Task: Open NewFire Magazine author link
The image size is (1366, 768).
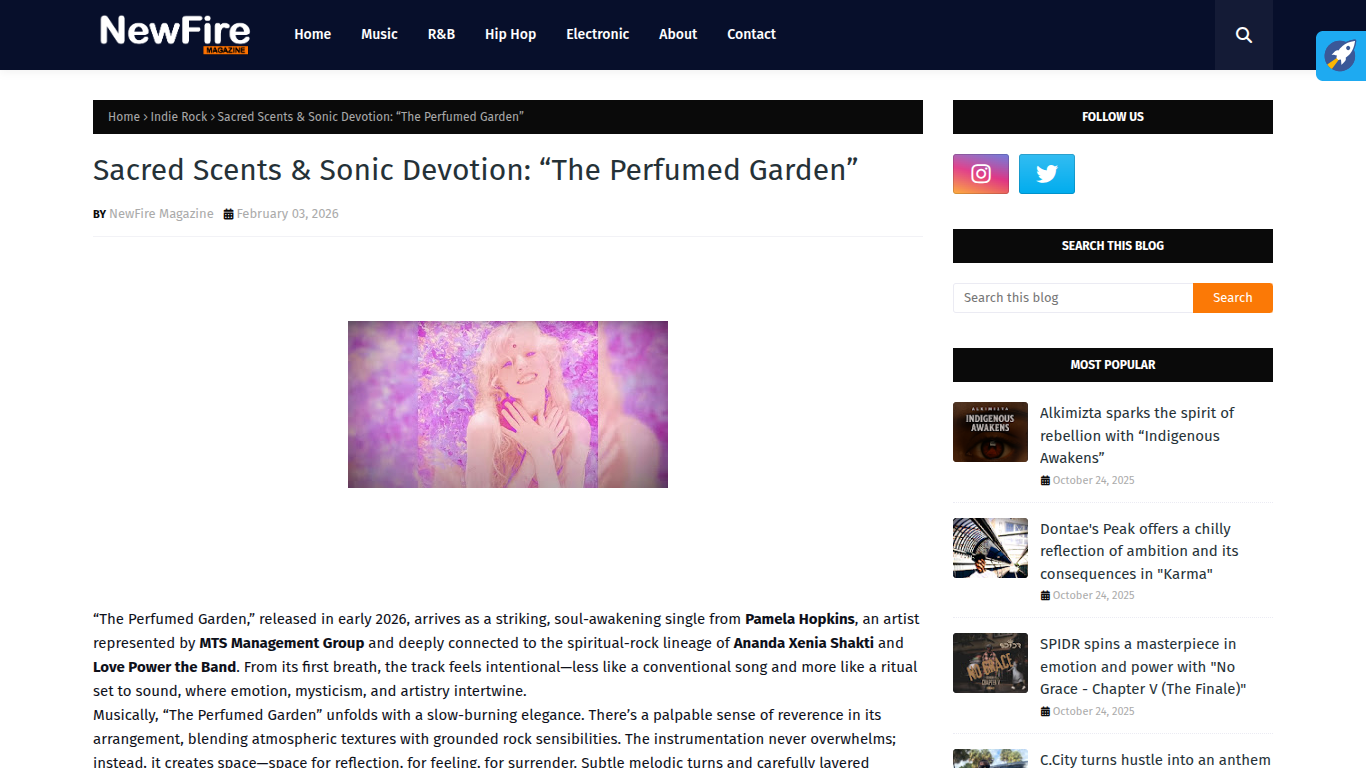Action: coord(161,214)
